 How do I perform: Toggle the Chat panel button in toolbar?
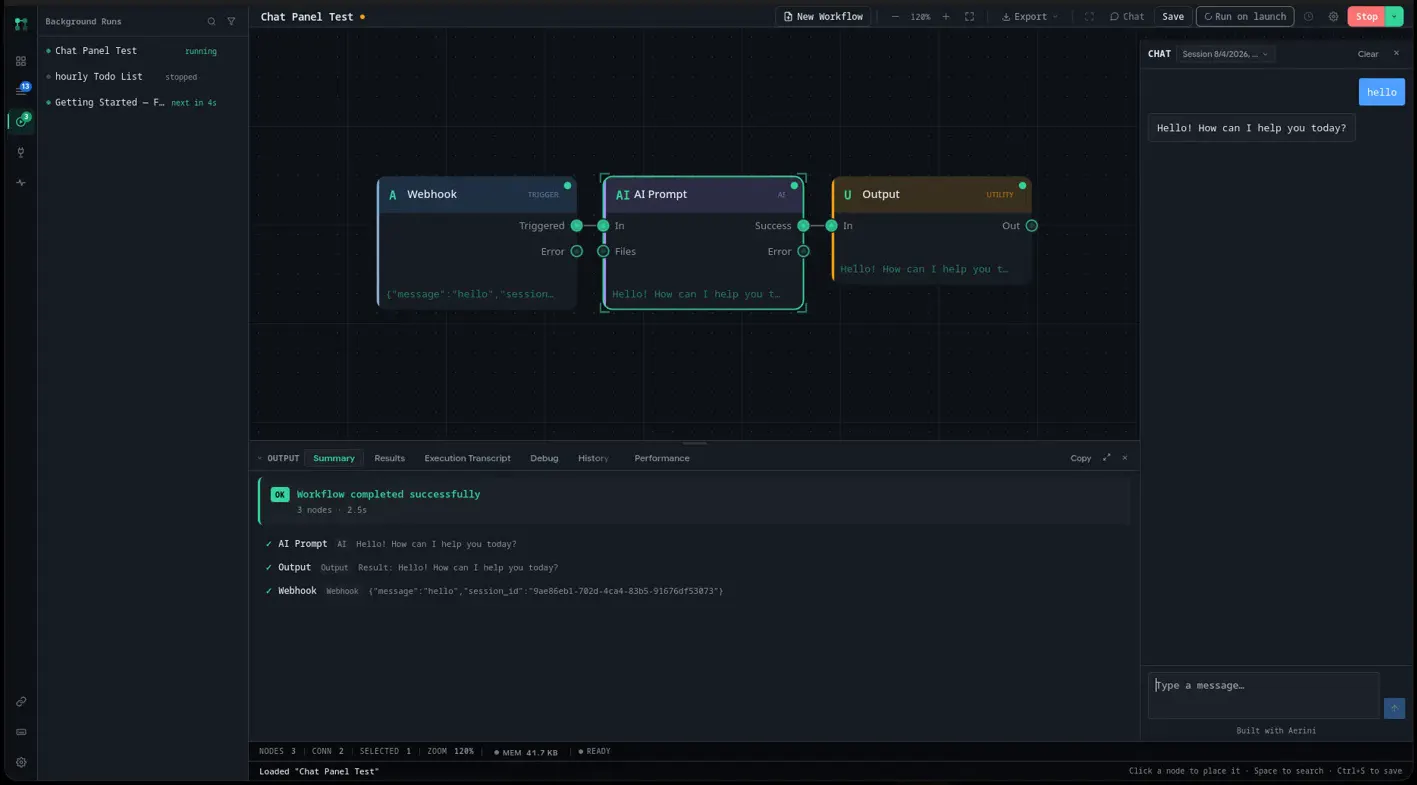(1127, 17)
